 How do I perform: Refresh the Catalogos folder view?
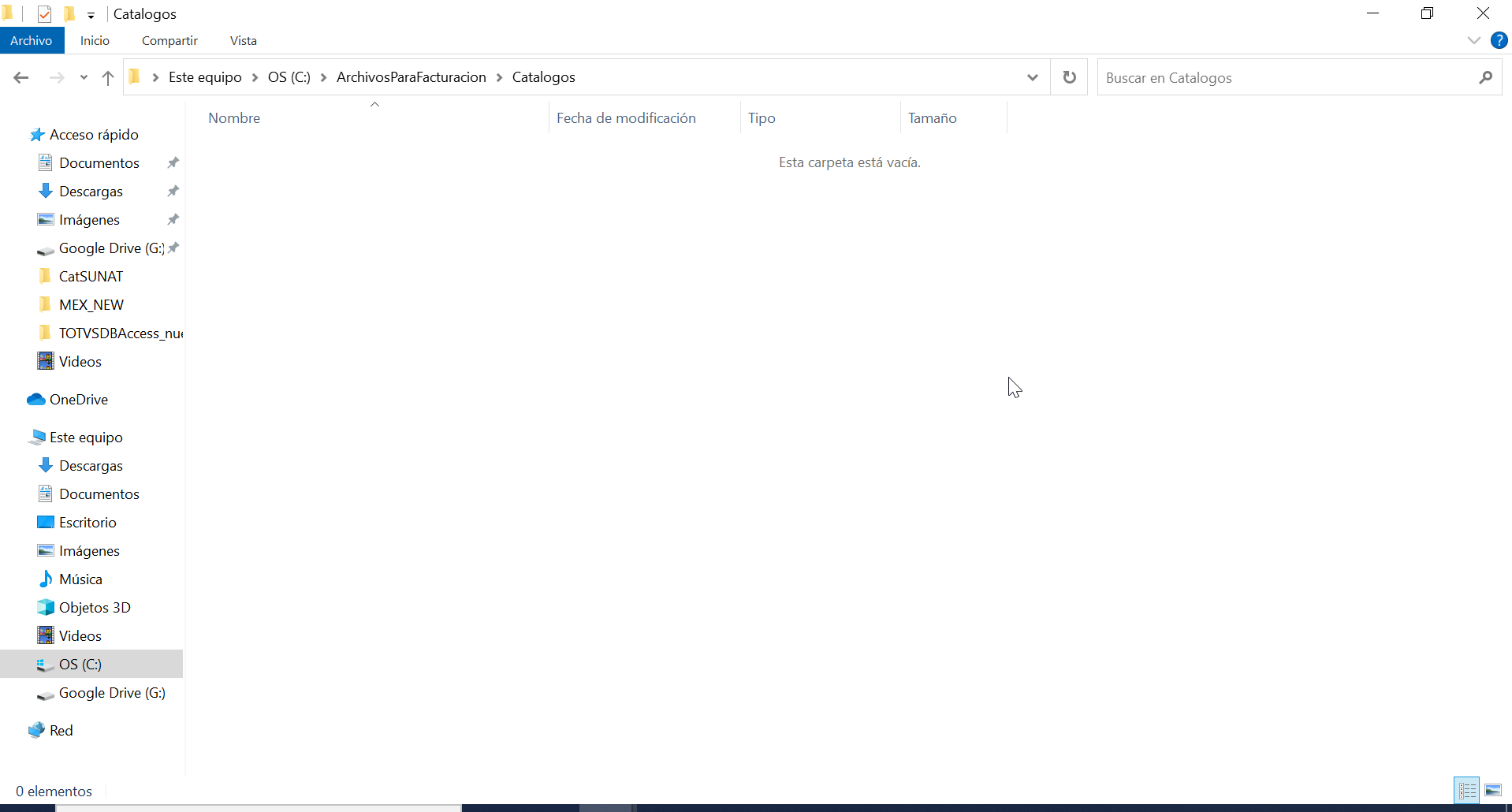(x=1069, y=77)
